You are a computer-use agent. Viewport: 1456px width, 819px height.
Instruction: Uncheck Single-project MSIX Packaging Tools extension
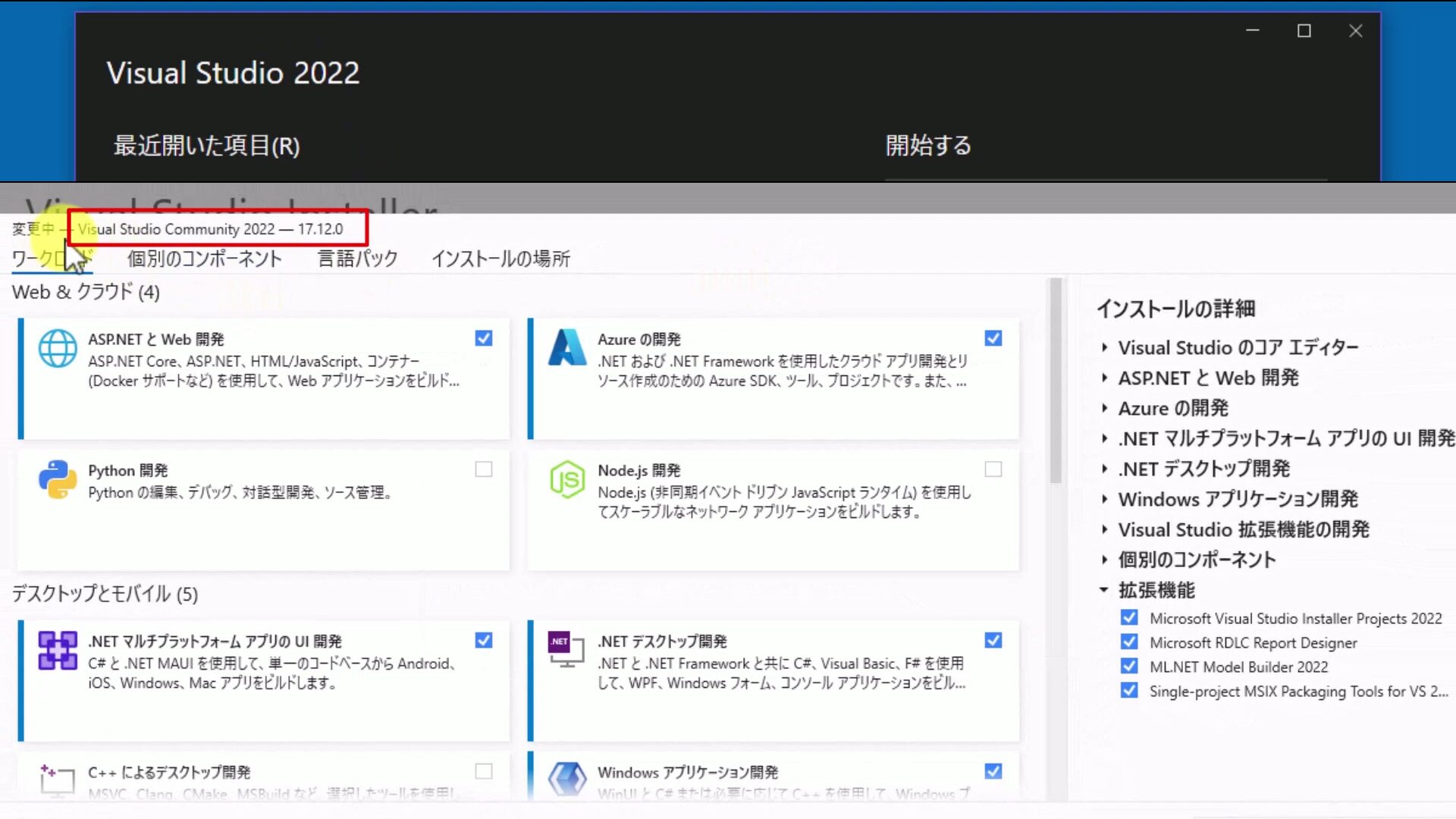coord(1129,691)
